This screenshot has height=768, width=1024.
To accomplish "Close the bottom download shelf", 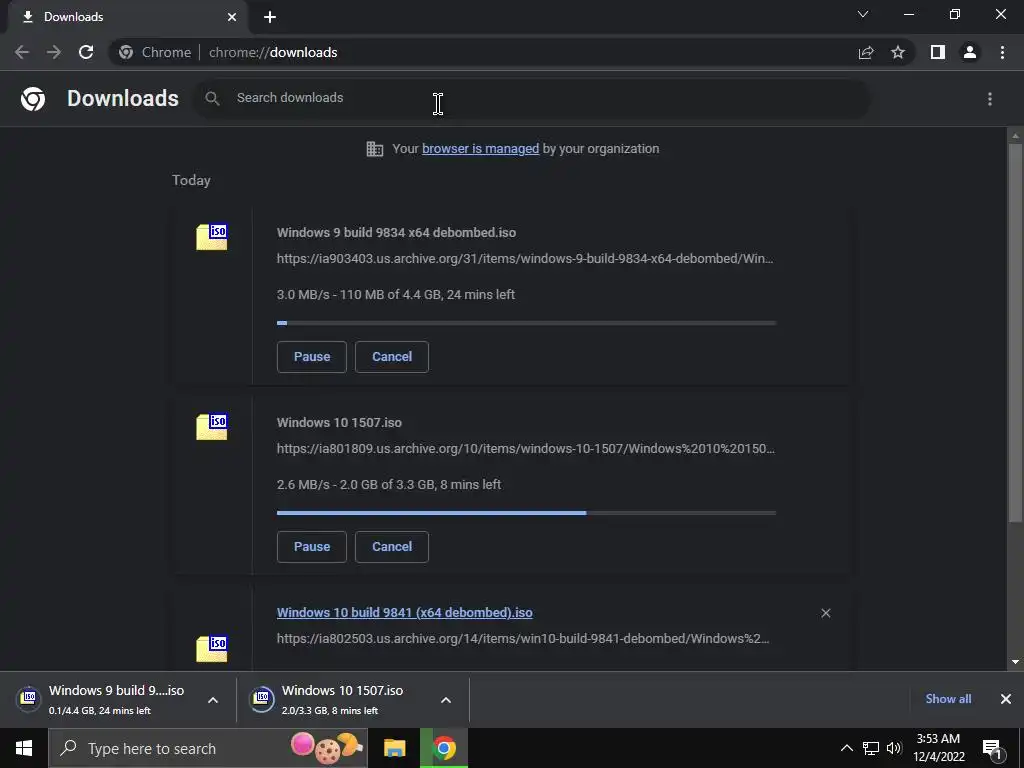I will point(1006,699).
